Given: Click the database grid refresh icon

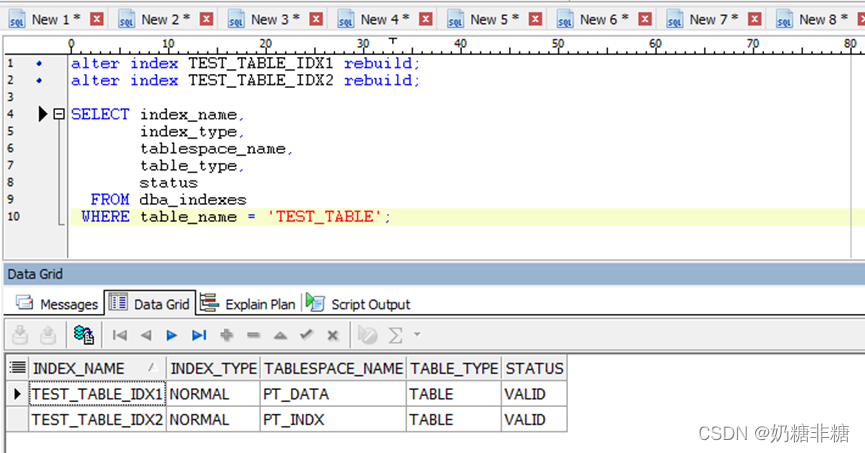Looking at the screenshot, I should pyautogui.click(x=84, y=335).
